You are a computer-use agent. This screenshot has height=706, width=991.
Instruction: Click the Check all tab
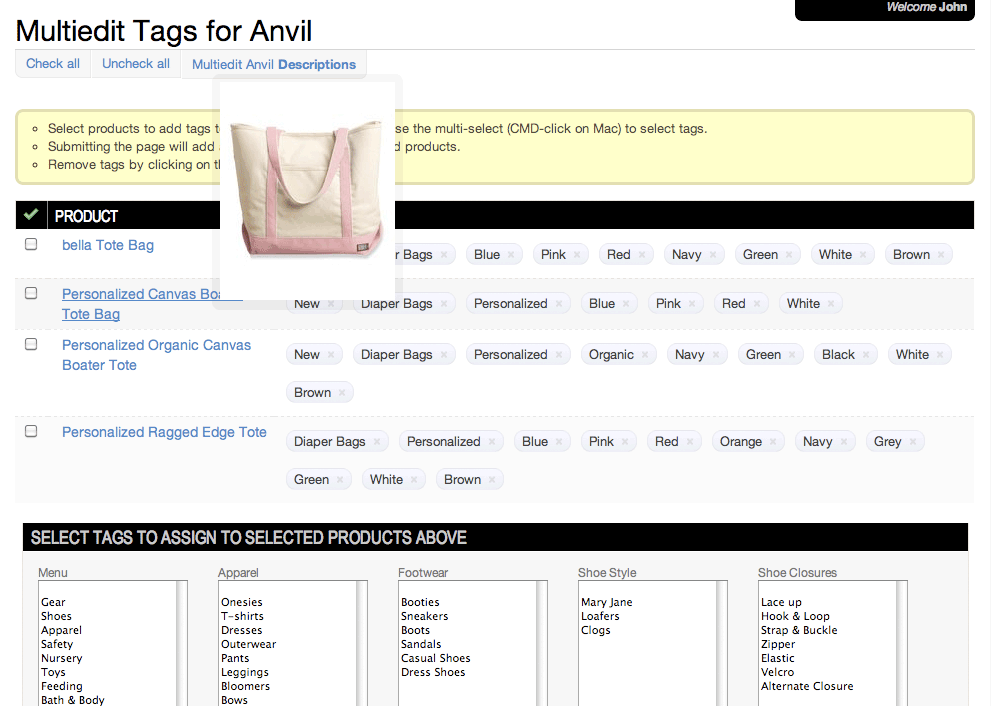click(53, 64)
